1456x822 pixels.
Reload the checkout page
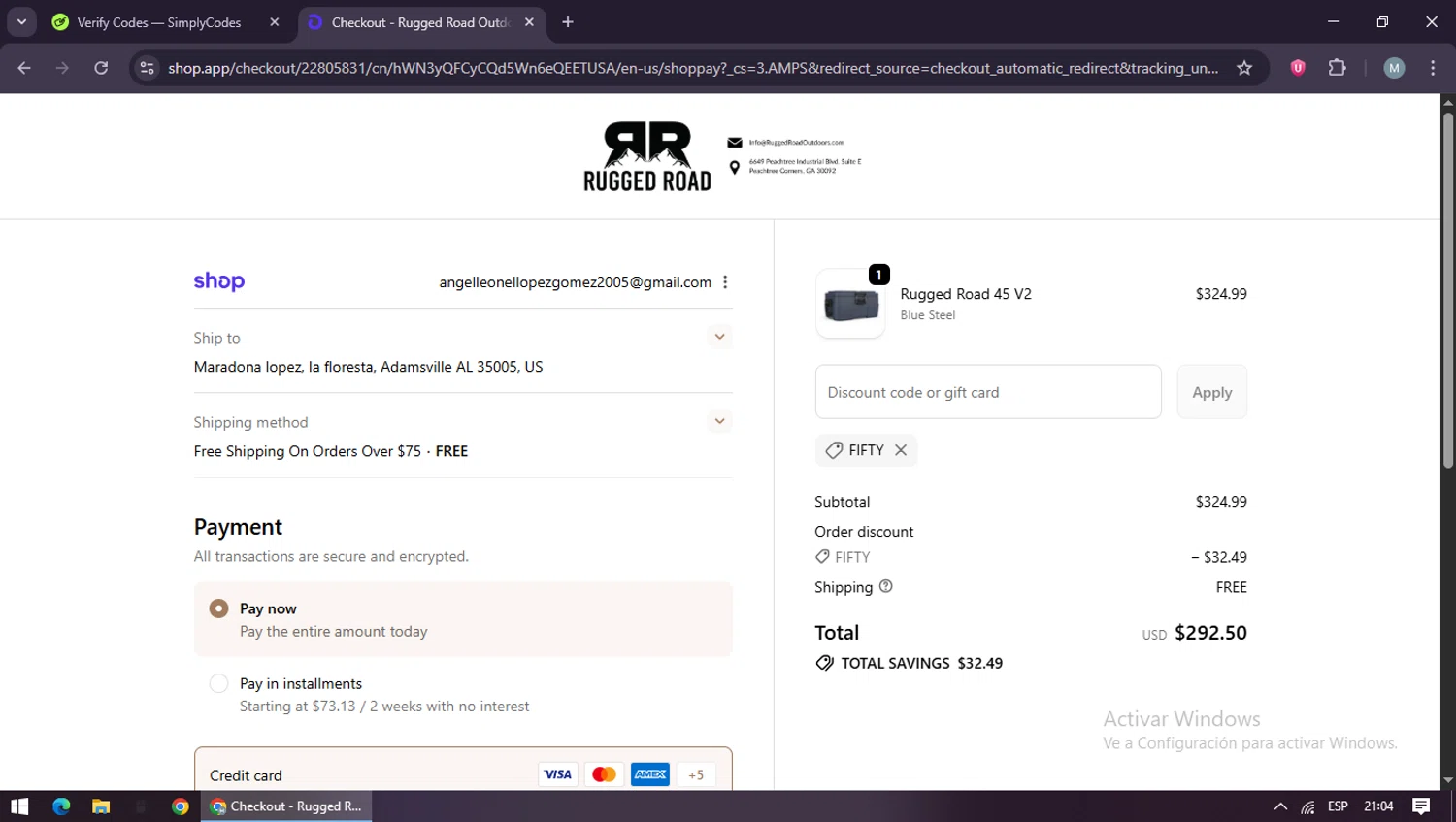click(101, 68)
